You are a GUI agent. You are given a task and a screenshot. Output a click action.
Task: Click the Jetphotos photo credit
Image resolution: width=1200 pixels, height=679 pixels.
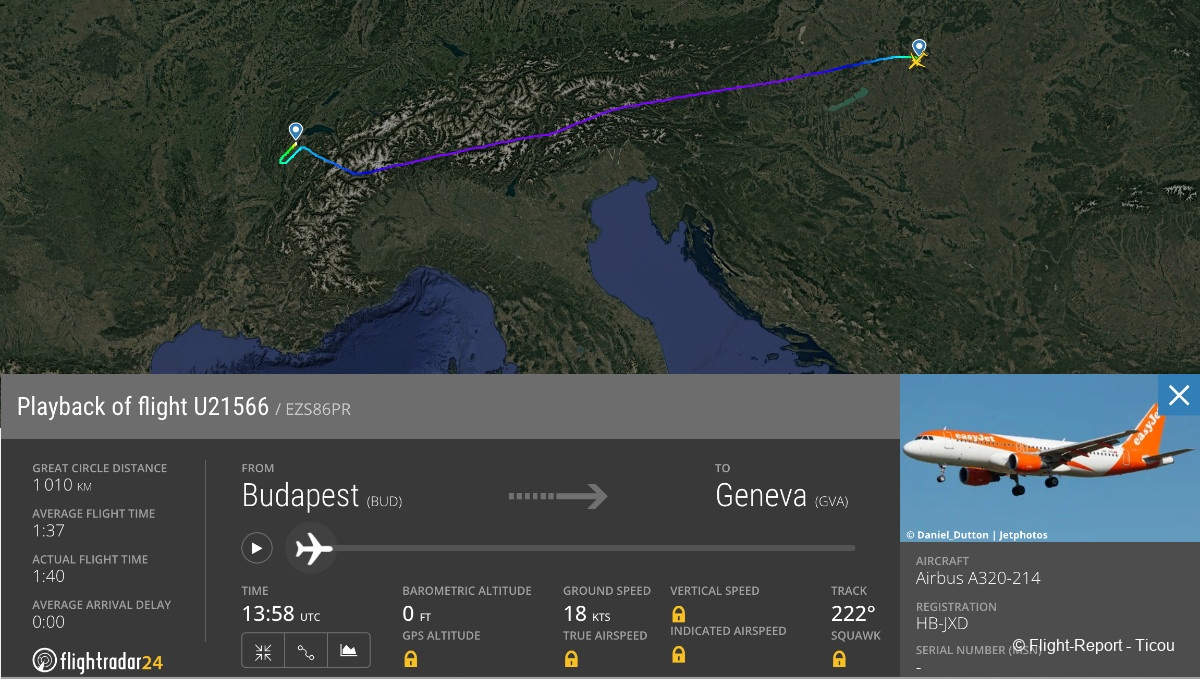(x=977, y=535)
